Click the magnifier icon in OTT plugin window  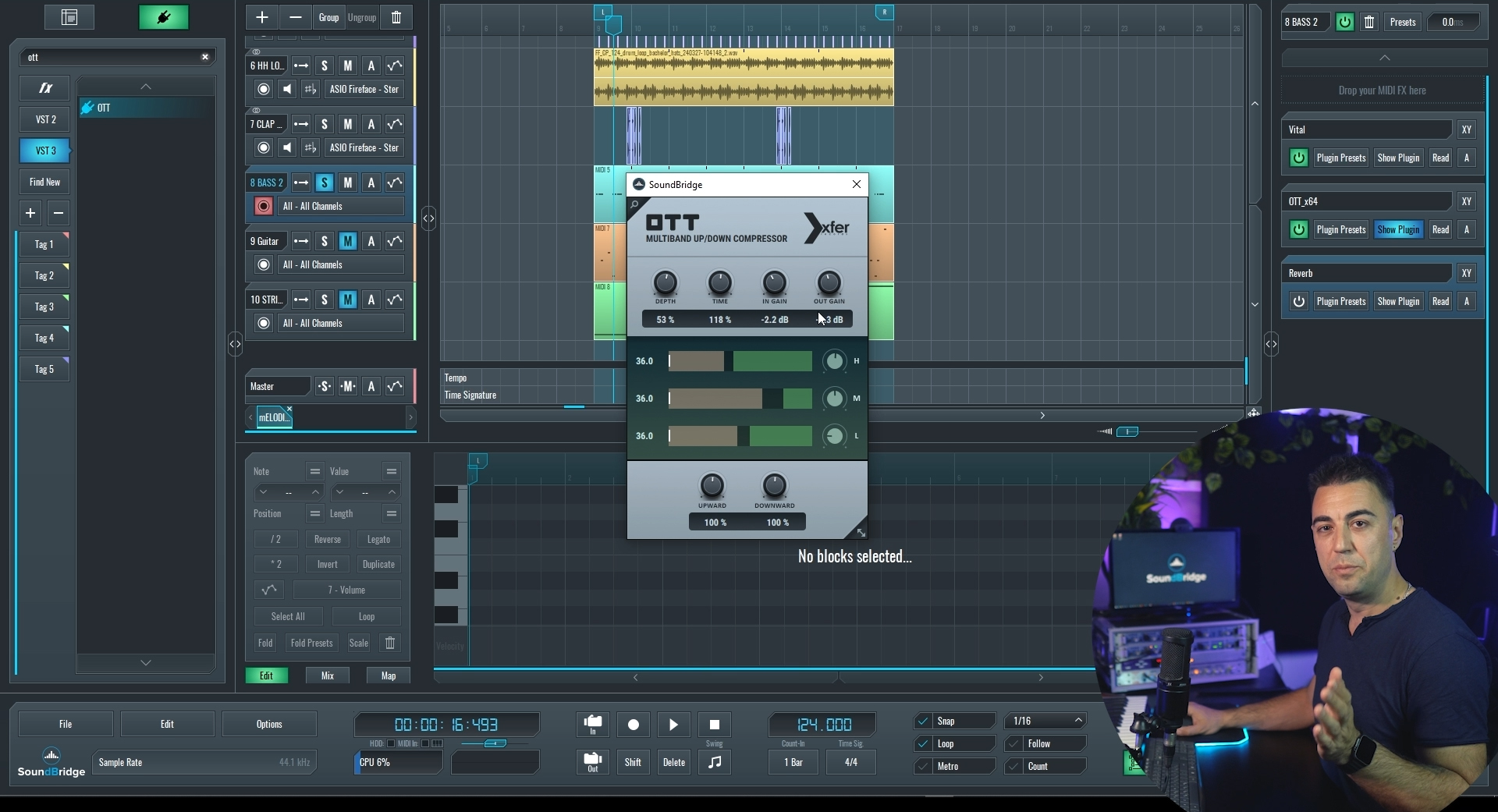click(x=635, y=205)
